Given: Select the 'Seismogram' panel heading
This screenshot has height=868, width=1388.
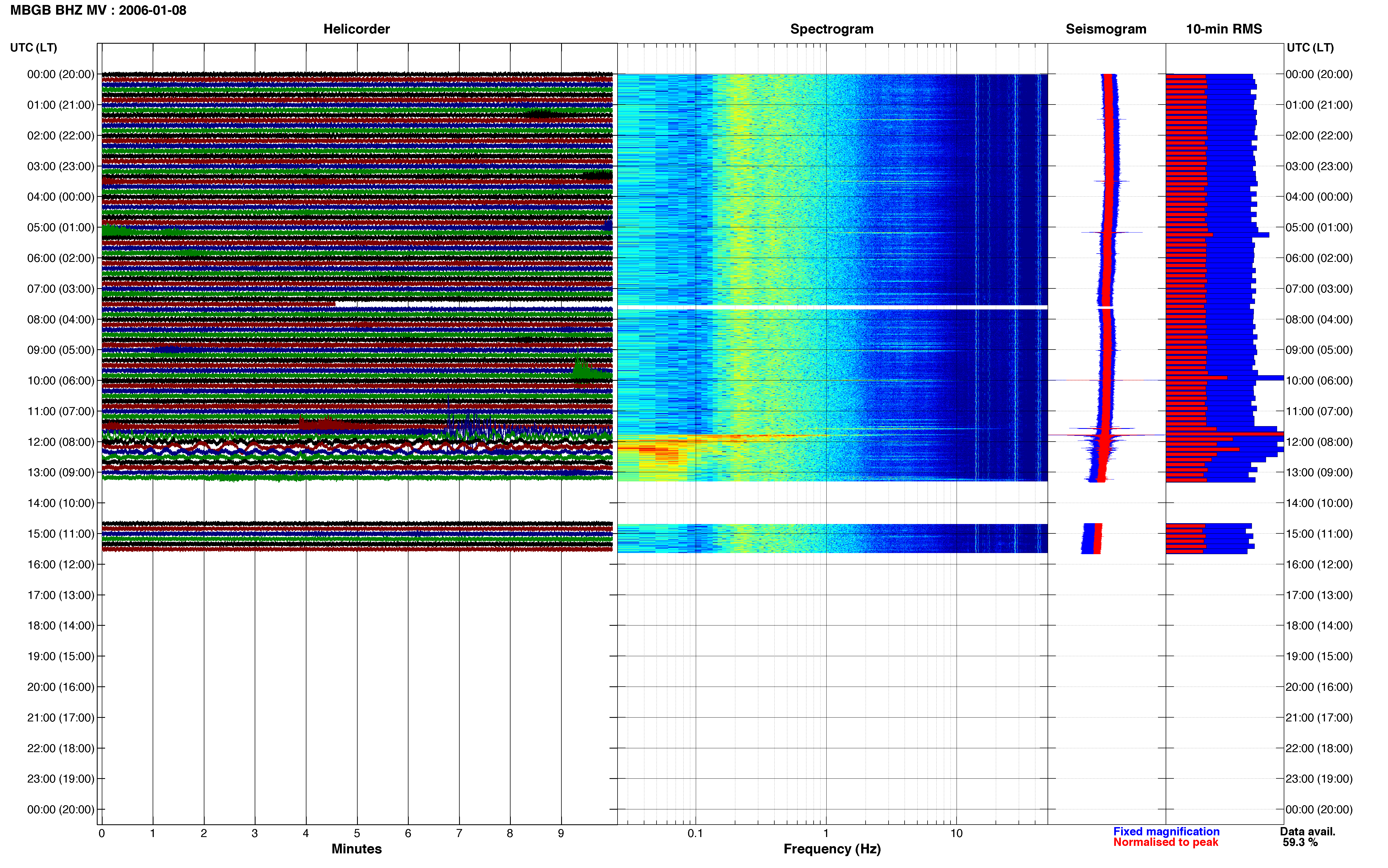Looking at the screenshot, I should (x=1106, y=29).
